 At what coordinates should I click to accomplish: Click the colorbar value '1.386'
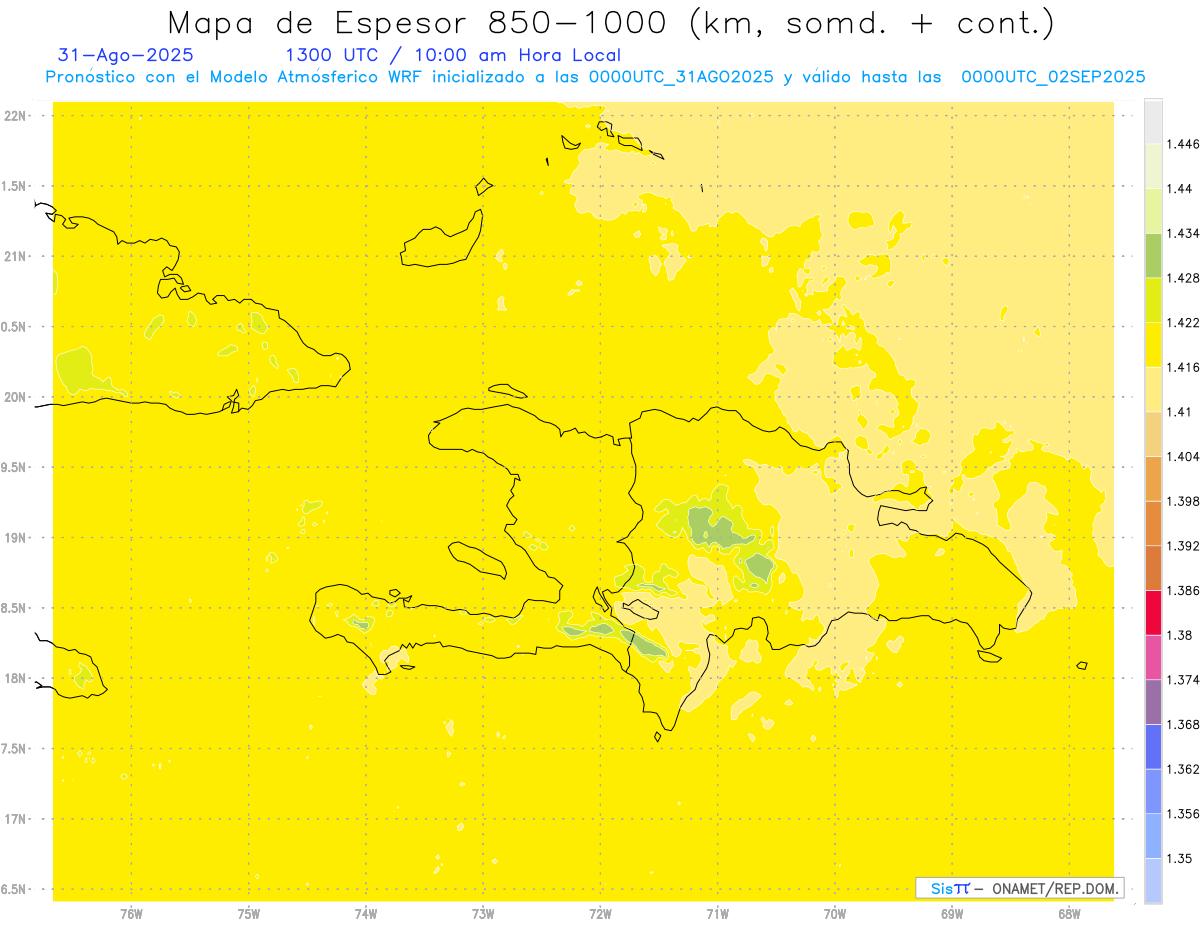(1183, 590)
